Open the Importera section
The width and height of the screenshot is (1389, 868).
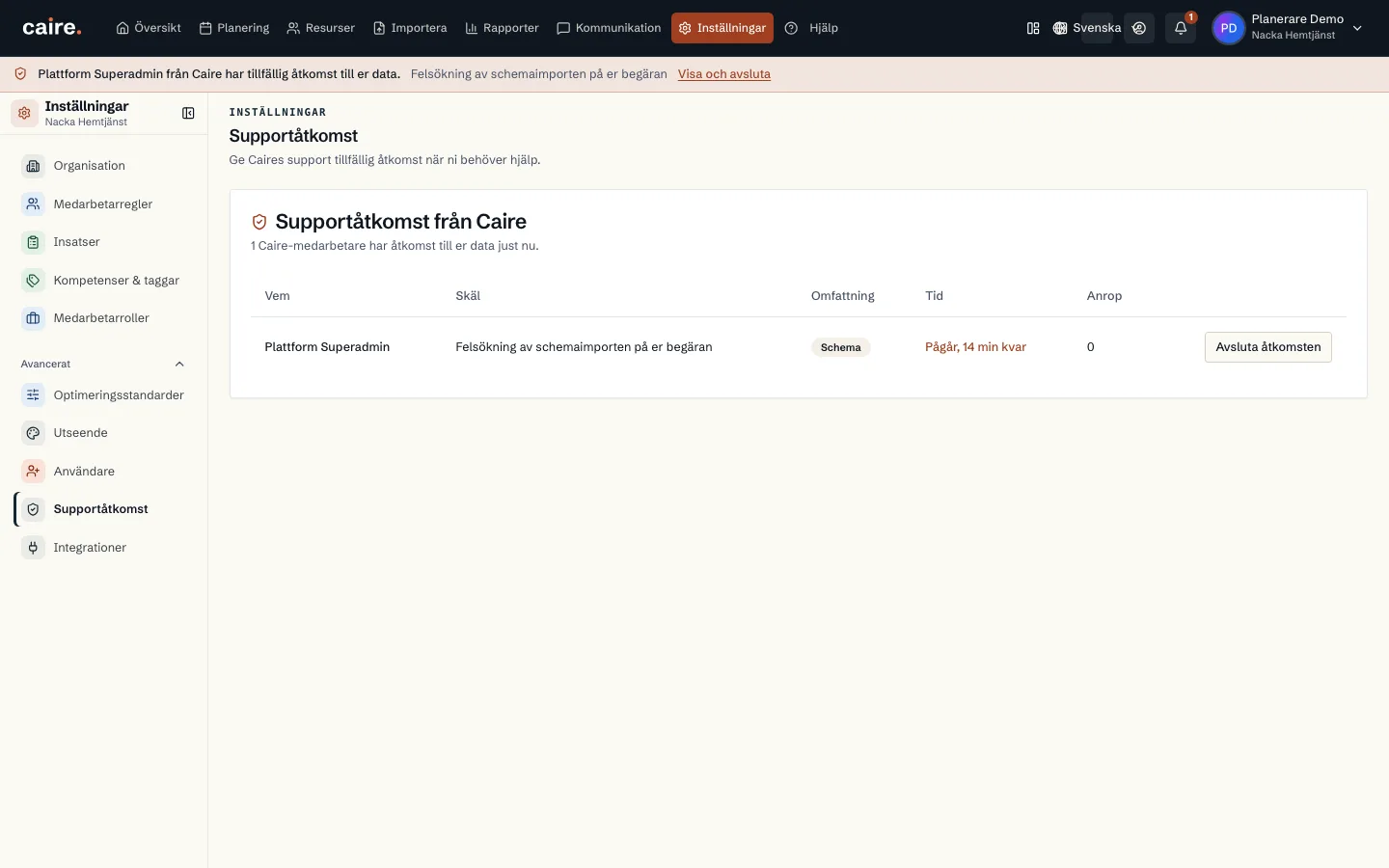pos(410,28)
